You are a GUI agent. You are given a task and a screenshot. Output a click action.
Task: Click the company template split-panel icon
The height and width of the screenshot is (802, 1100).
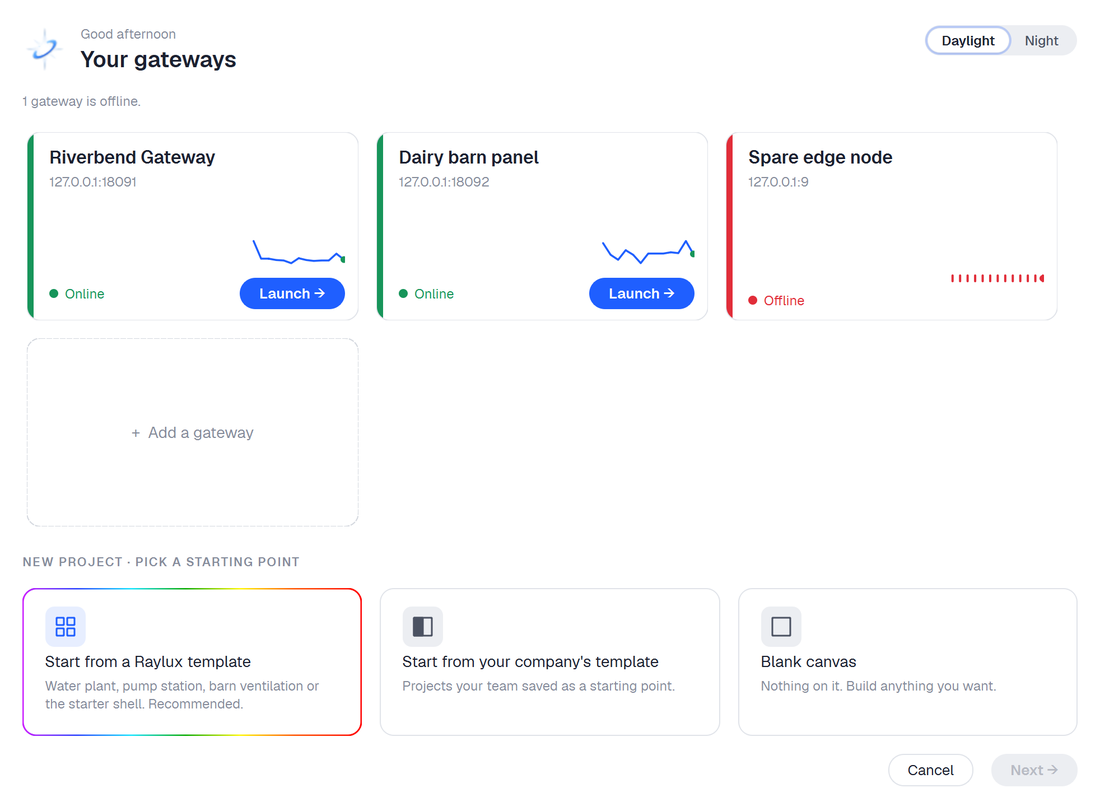[422, 626]
